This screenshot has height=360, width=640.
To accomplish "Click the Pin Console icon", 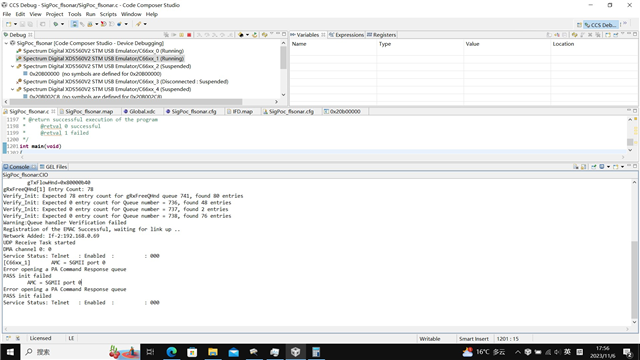I will coord(593,167).
